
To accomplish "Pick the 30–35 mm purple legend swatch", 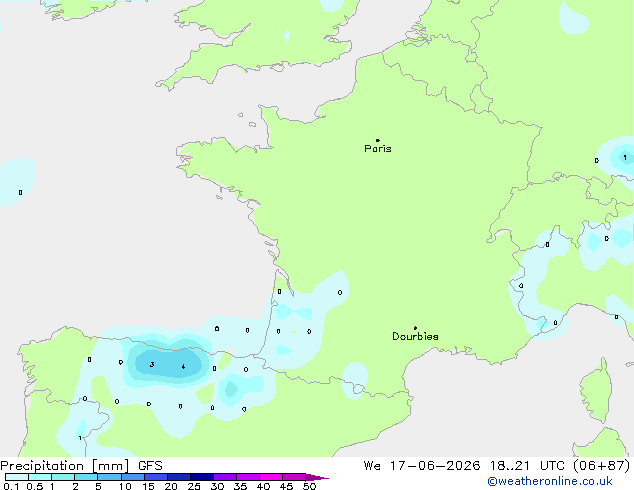I will pyautogui.click(x=224, y=477).
